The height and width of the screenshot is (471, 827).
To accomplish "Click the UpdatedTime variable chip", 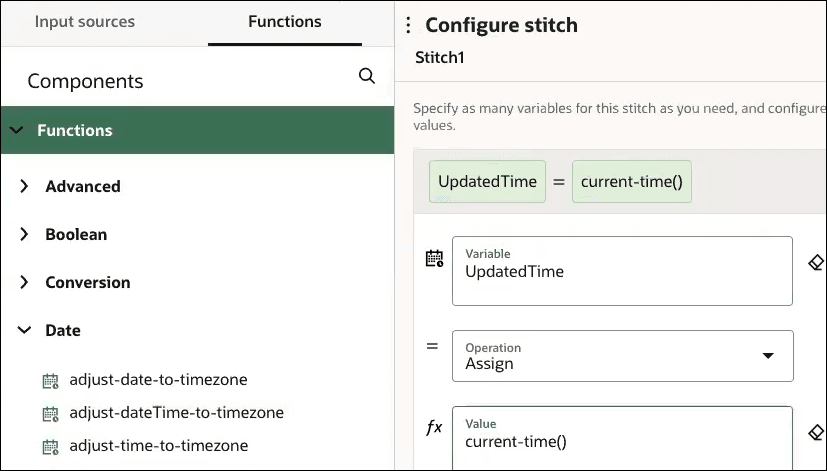I will point(487,182).
